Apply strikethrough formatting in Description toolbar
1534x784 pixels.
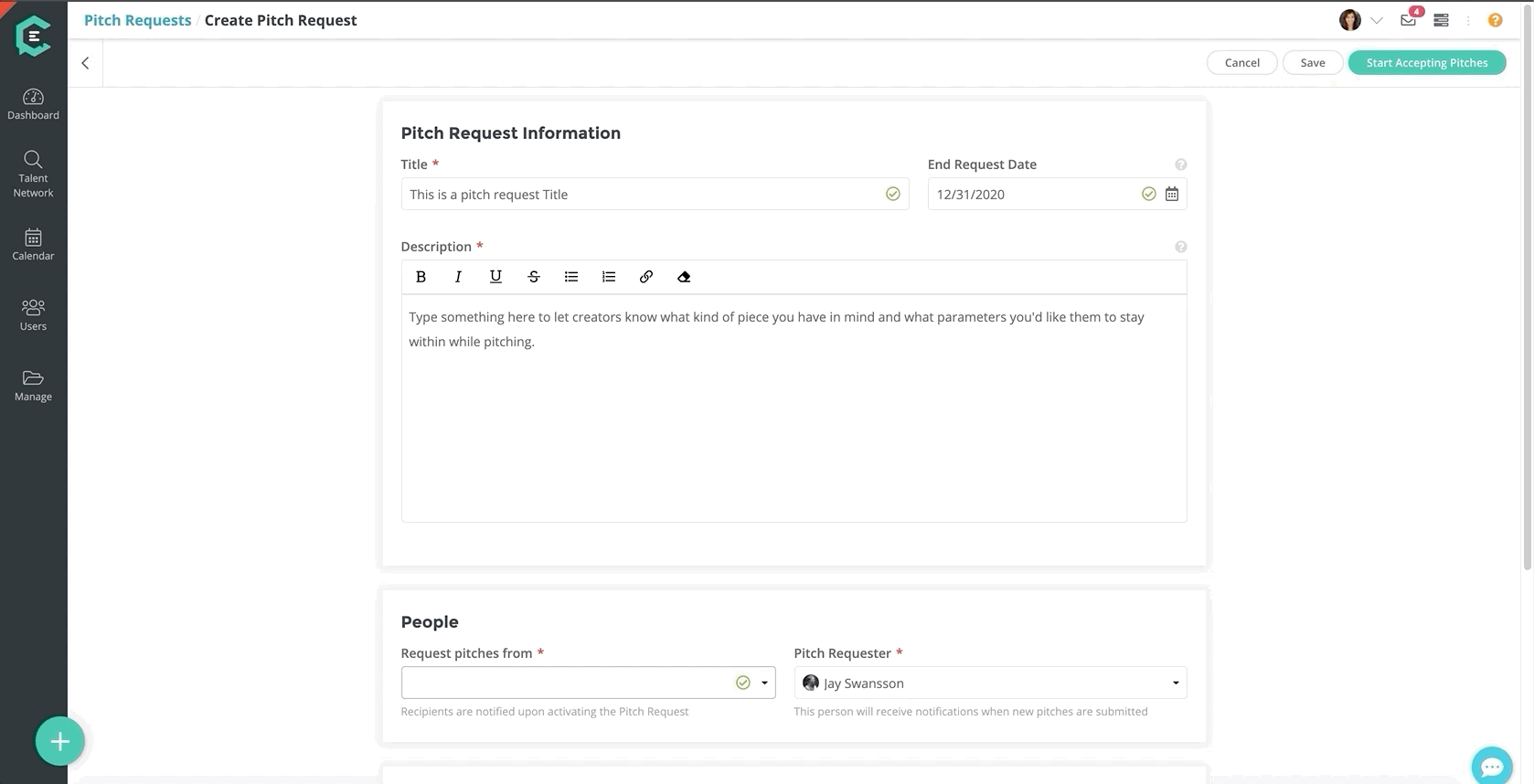[534, 277]
